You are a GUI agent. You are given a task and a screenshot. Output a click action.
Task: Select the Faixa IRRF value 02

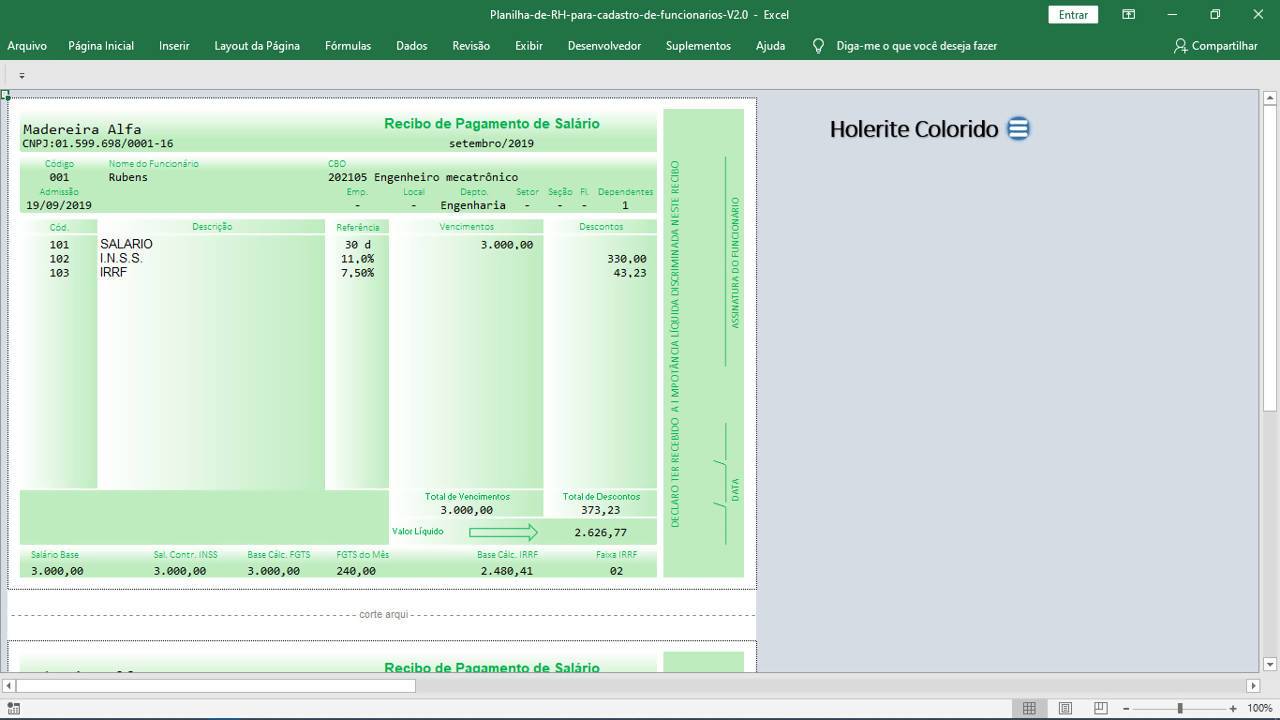click(616, 571)
